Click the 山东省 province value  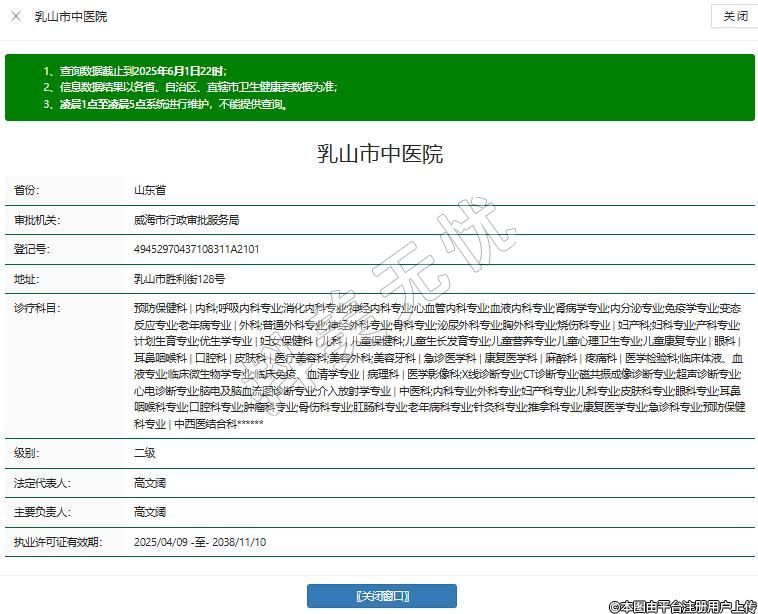tap(150, 190)
